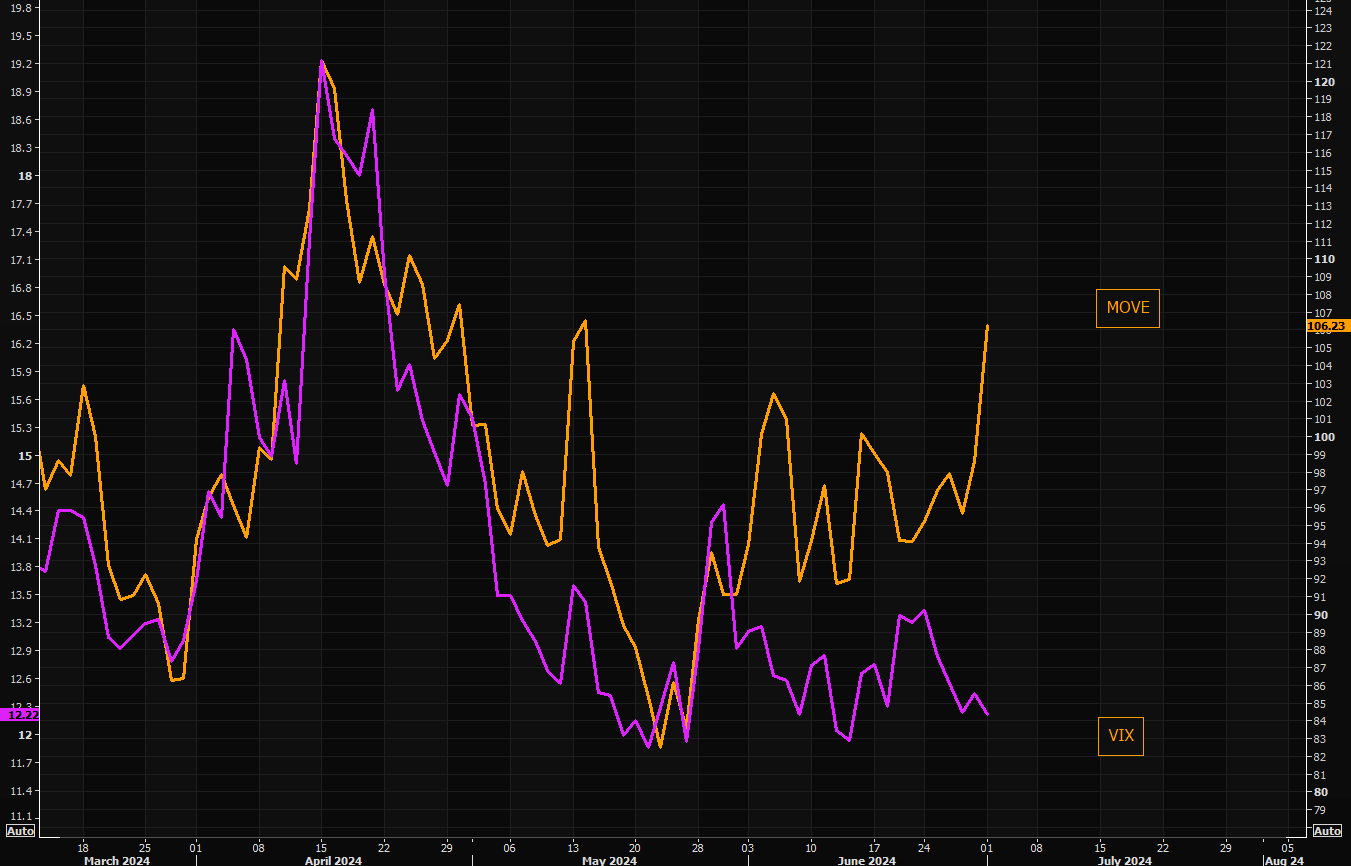
Task: Click the 84 value on the right axis
Action: pos(1320,721)
